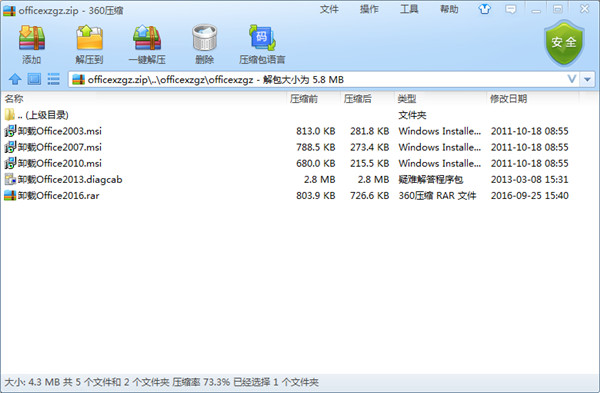
Task: Click the 2013-03-08 15:31 date cell
Action: point(530,179)
